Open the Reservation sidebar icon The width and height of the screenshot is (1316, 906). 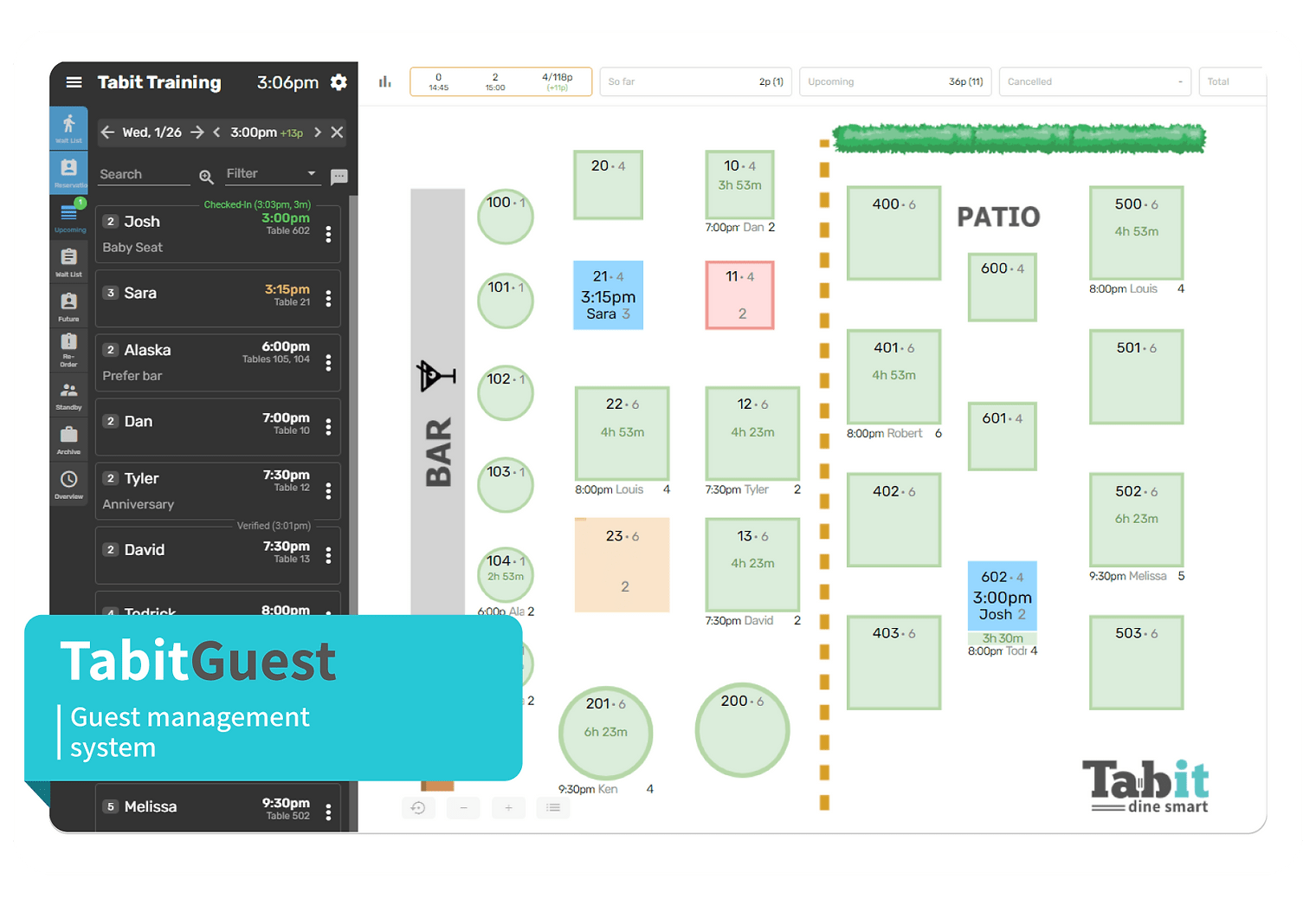pos(69,171)
